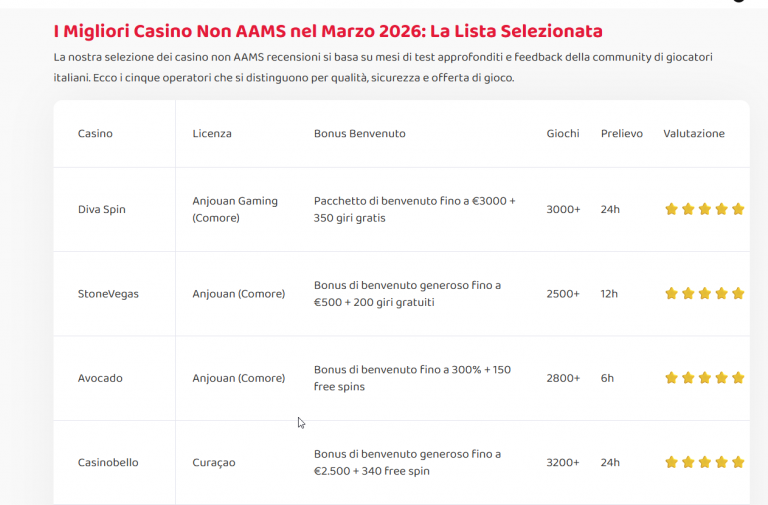768x505 pixels.
Task: Click the StoneVegas star rating
Action: tap(704, 294)
